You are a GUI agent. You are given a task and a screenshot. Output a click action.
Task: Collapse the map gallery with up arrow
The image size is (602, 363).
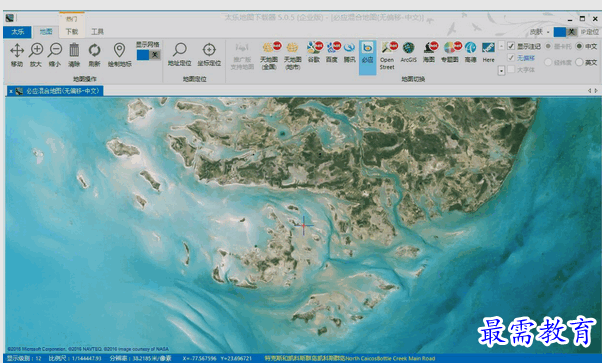(501, 46)
